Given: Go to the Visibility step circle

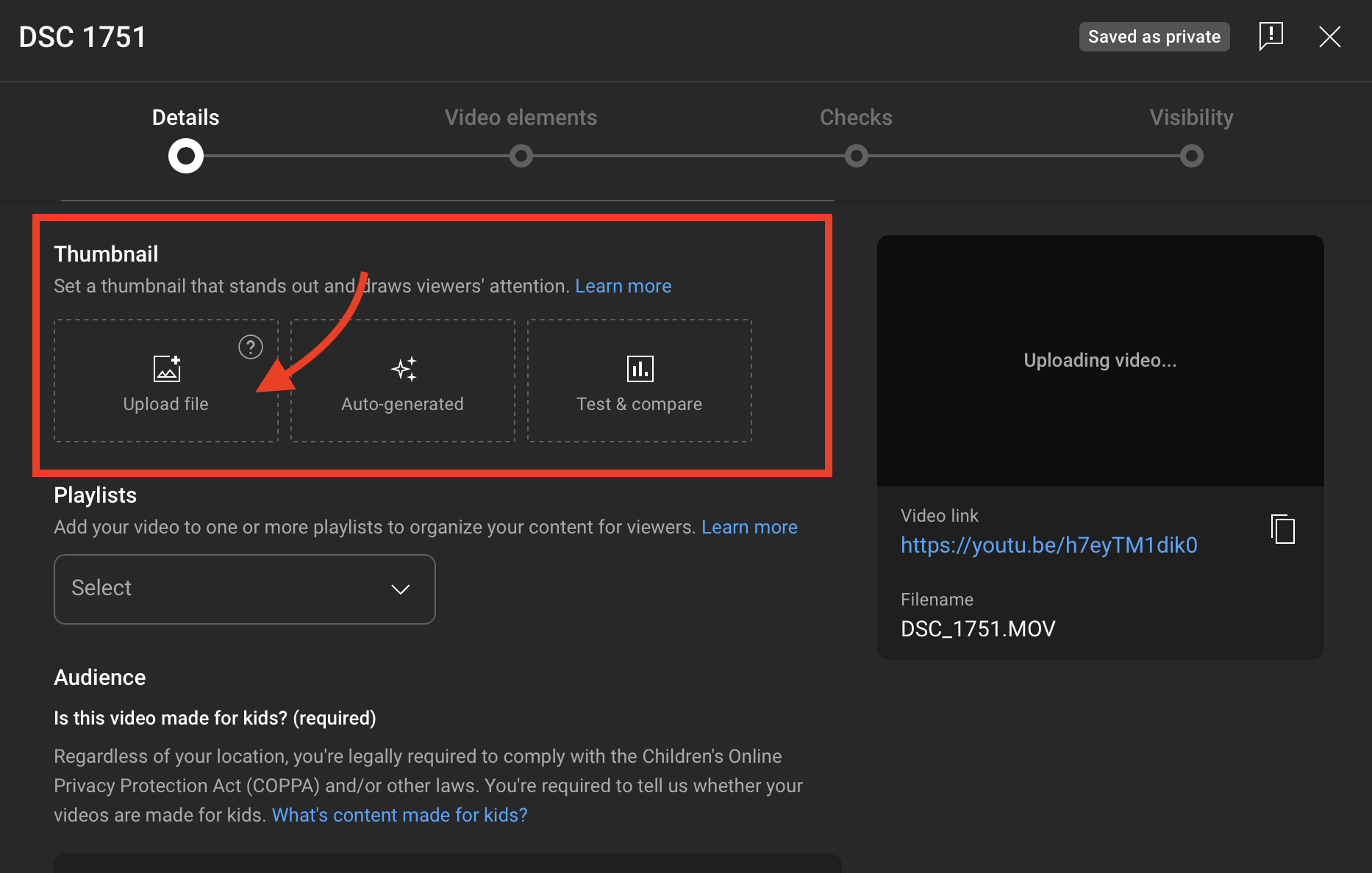Looking at the screenshot, I should 1192,156.
